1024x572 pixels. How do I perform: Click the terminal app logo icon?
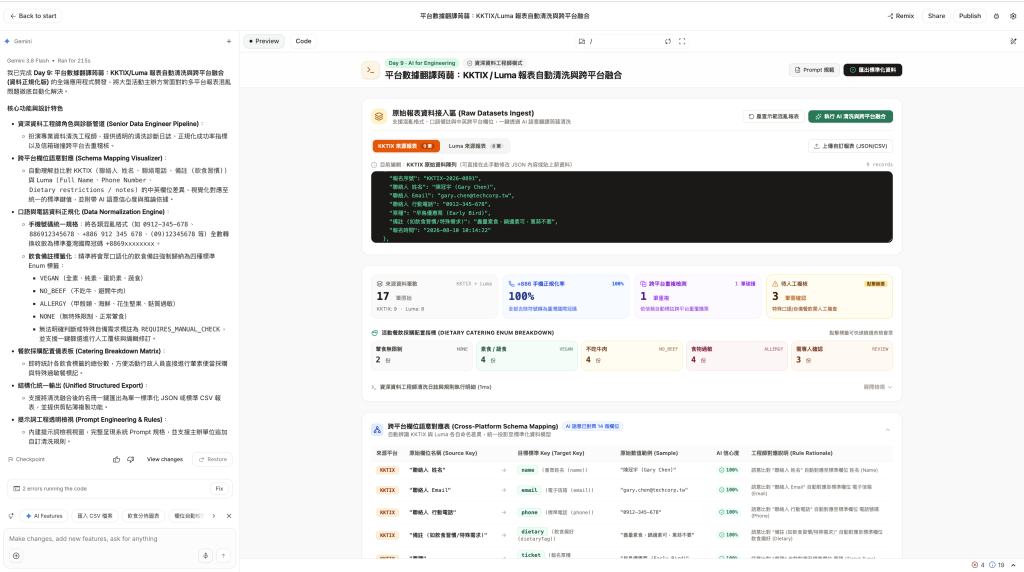point(370,70)
